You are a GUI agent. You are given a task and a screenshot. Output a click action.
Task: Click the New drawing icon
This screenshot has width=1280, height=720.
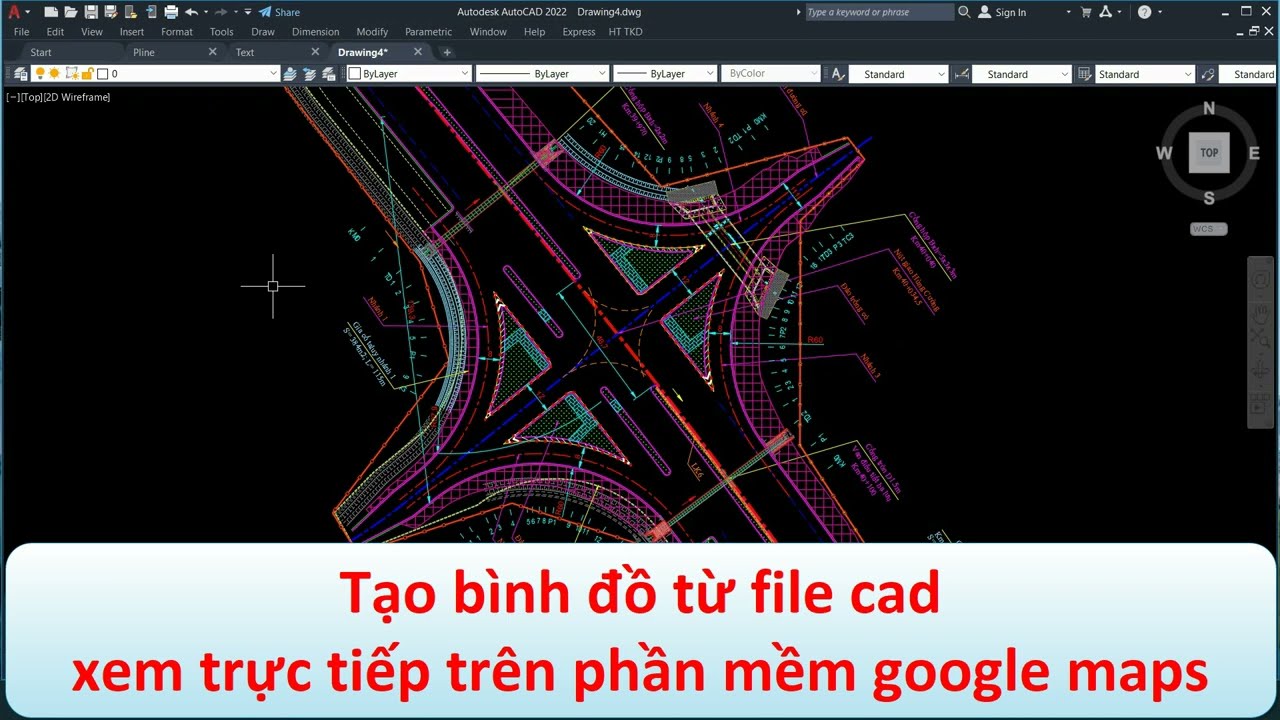click(x=51, y=12)
